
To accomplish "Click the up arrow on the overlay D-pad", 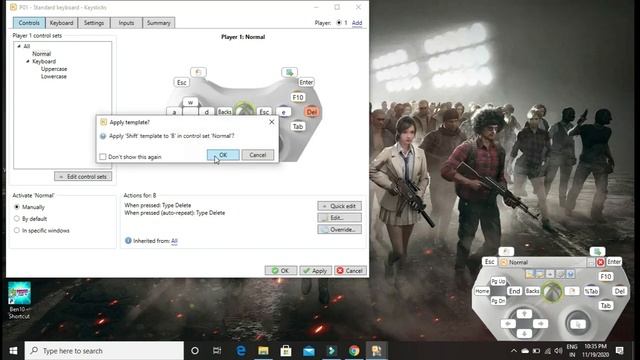I will pyautogui.click(x=524, y=313).
